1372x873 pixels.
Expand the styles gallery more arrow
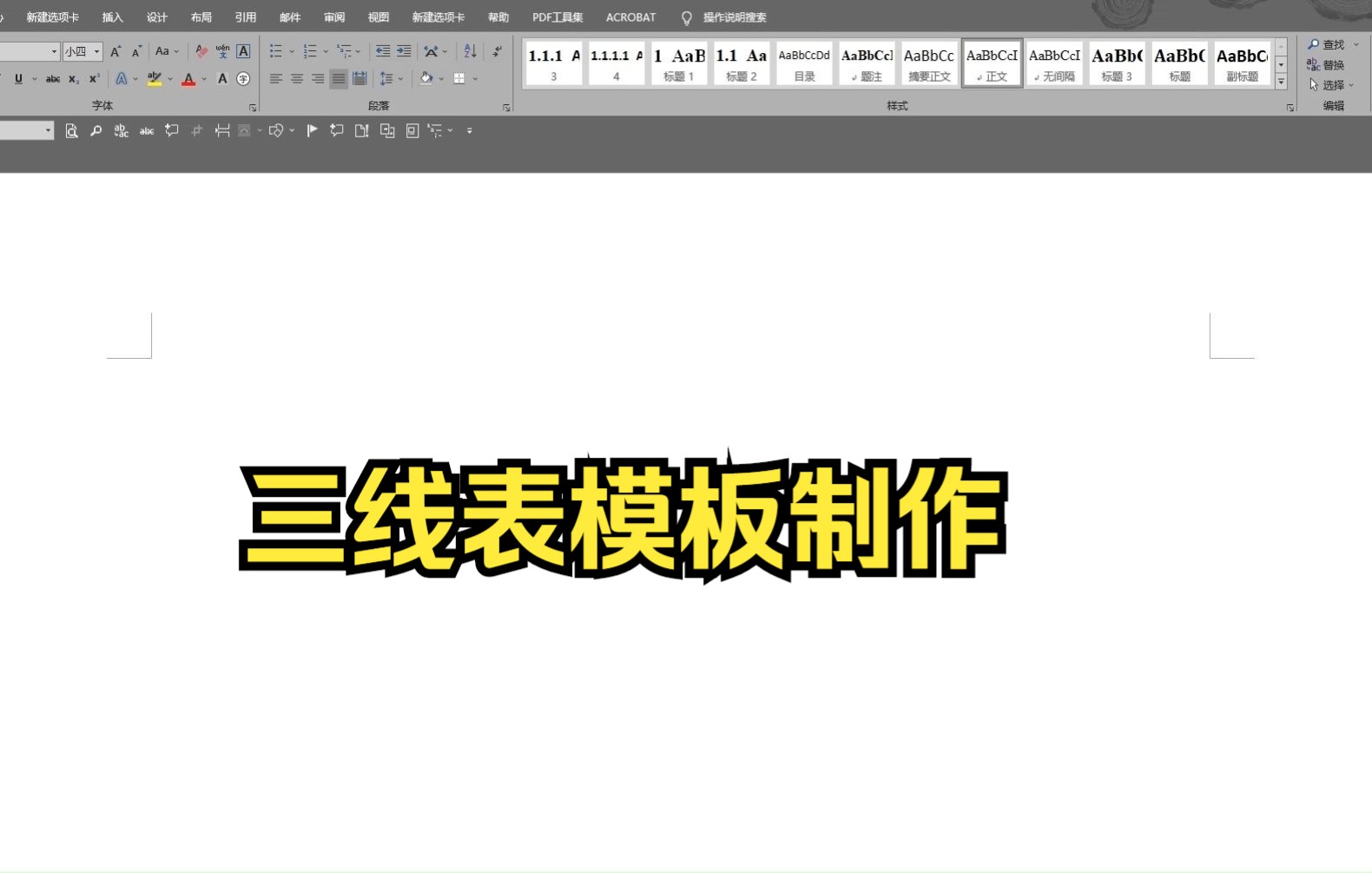tap(1281, 82)
